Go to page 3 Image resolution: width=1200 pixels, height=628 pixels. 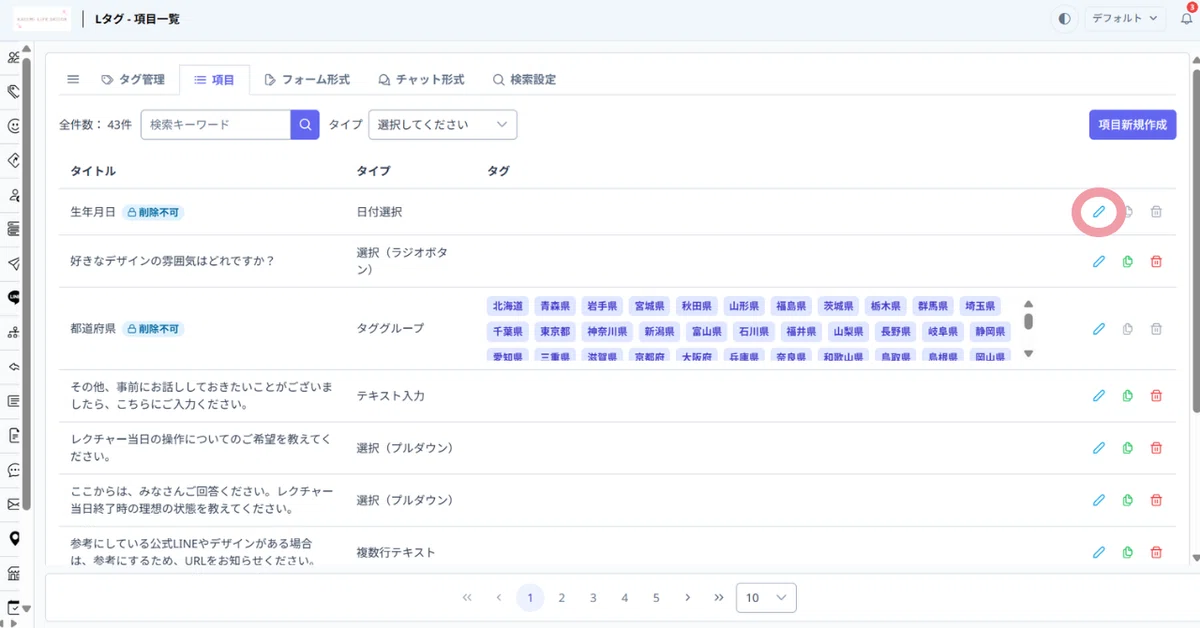(x=593, y=598)
